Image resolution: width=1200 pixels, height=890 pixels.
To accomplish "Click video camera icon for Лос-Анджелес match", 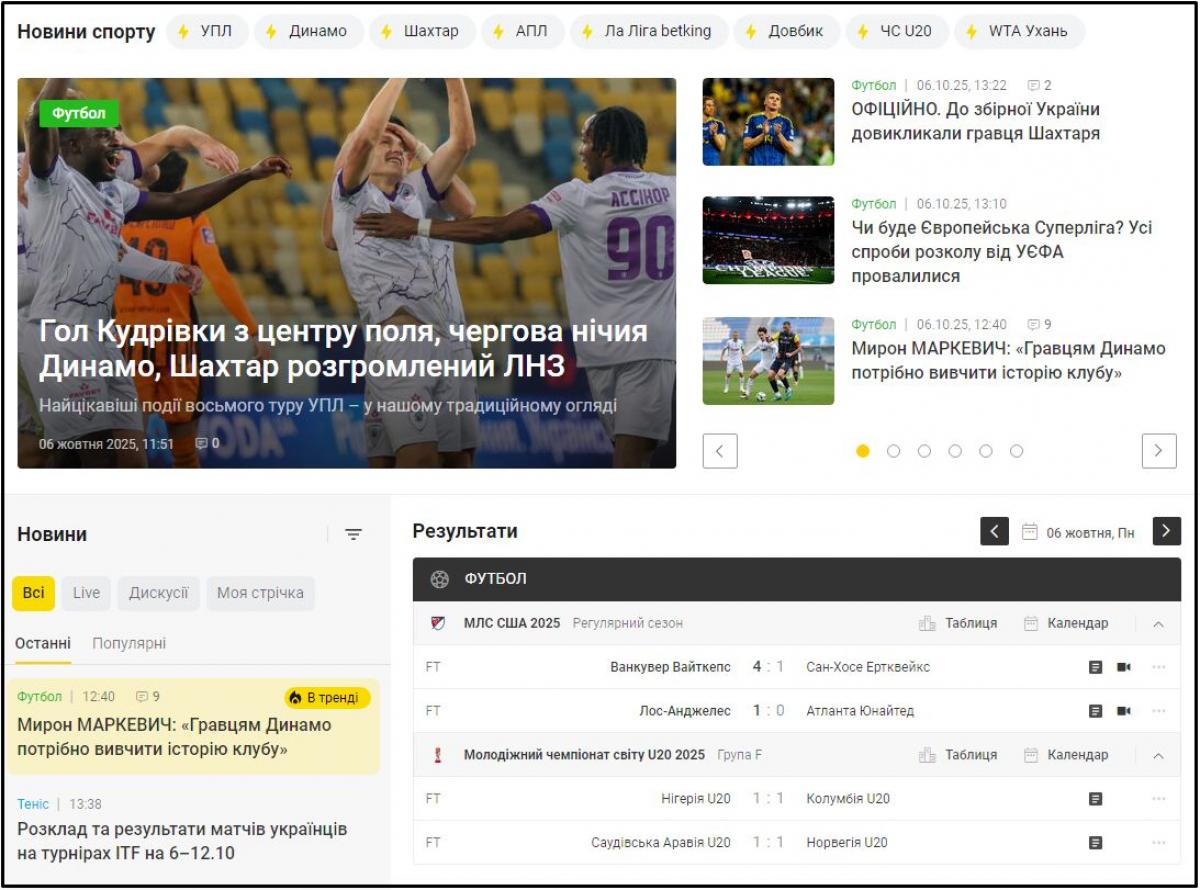I will click(1124, 711).
